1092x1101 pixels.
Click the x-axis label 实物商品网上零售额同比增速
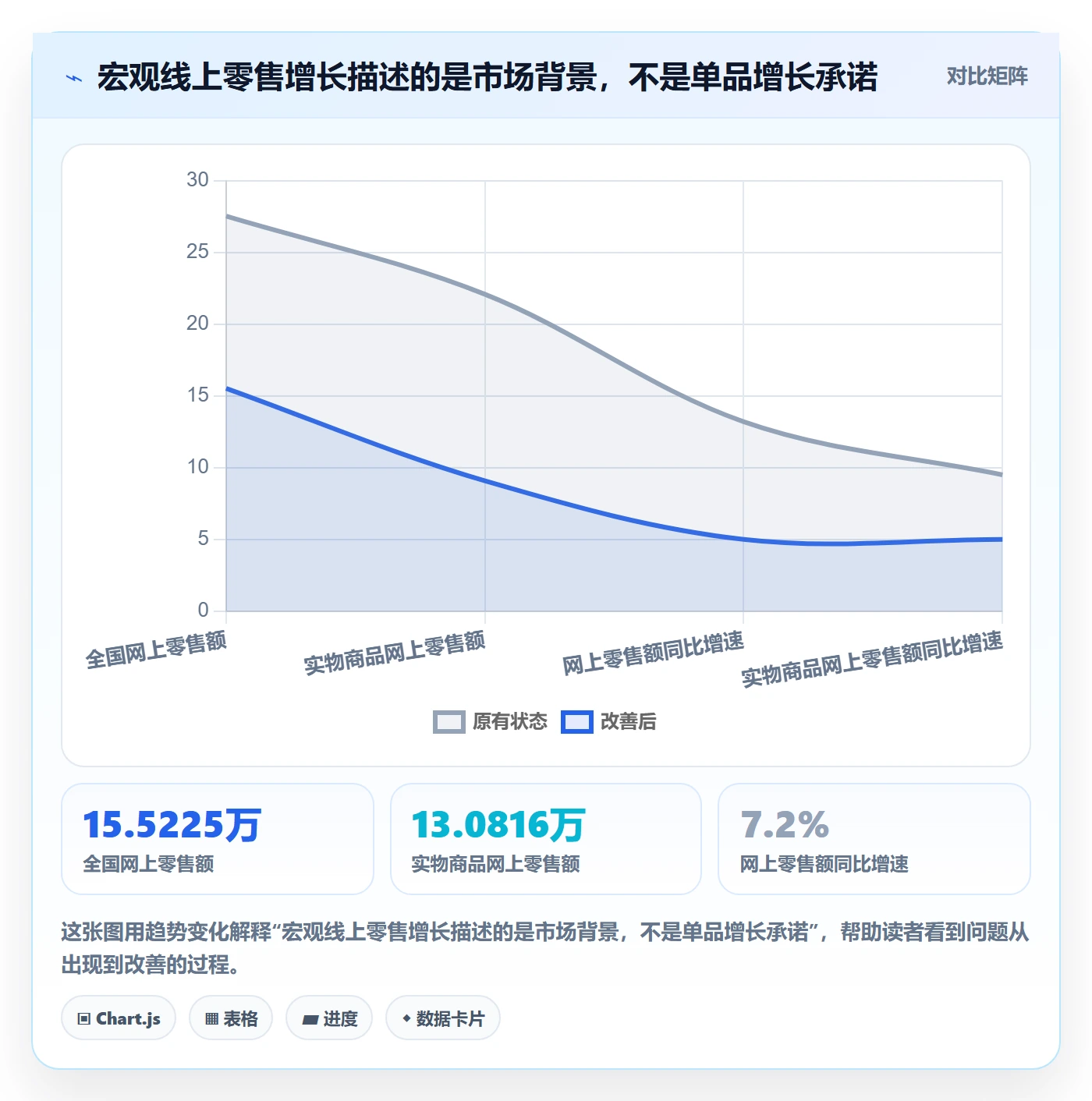coord(872,660)
